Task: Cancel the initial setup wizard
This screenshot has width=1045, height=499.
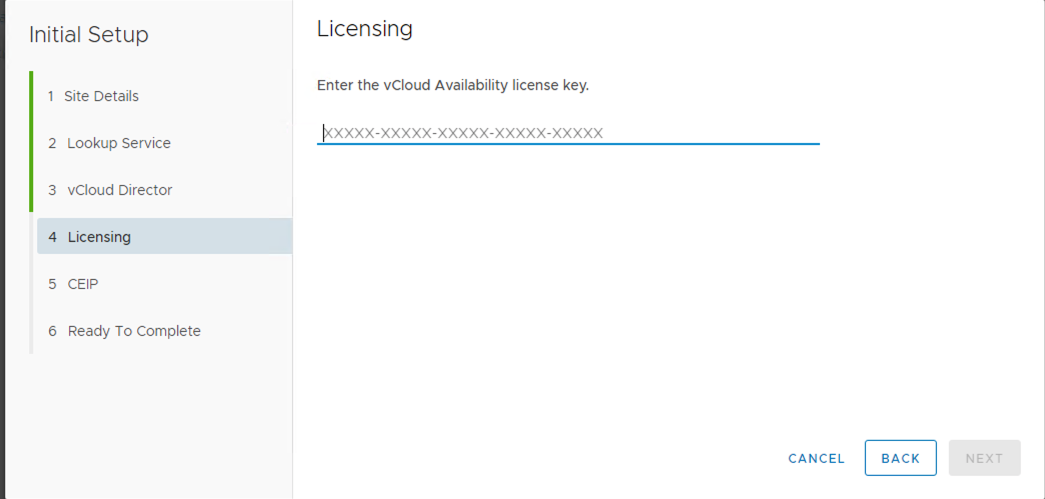Action: click(x=816, y=458)
